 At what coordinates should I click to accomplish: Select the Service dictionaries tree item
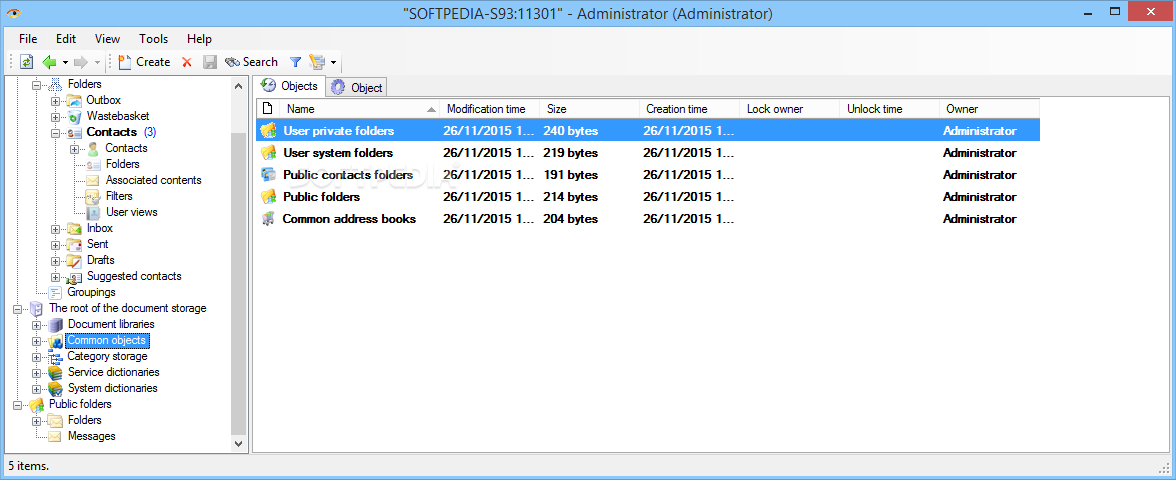click(x=113, y=372)
